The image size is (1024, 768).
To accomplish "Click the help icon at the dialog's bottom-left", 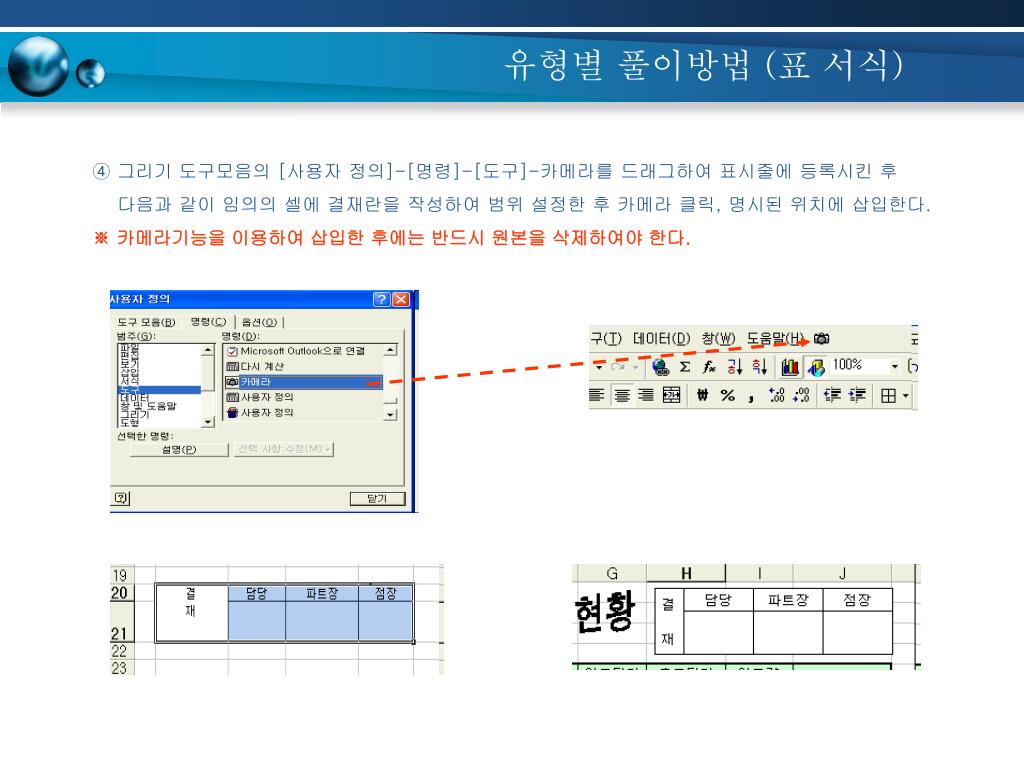I will pos(121,498).
